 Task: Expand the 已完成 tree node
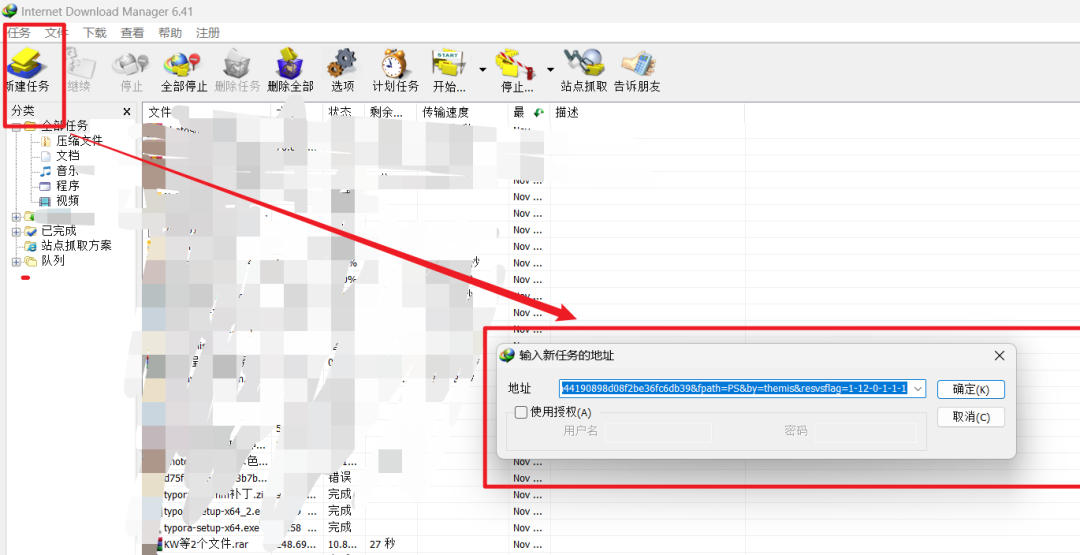(16, 232)
